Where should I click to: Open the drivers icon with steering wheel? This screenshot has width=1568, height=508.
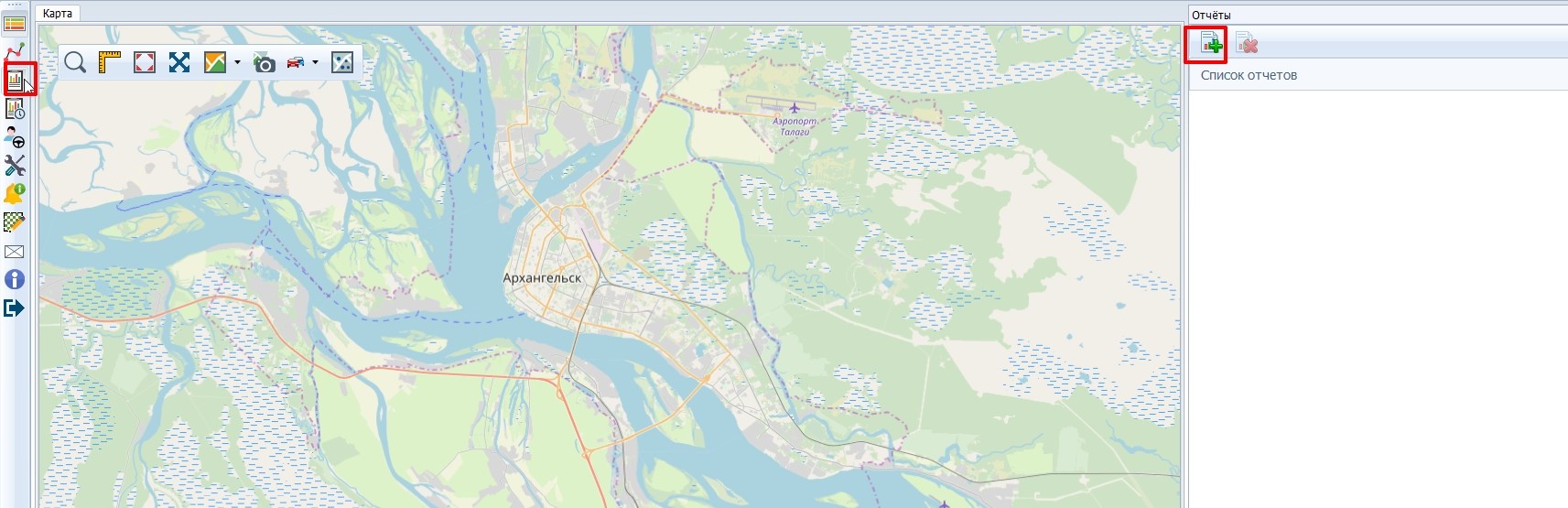pyautogui.click(x=15, y=137)
